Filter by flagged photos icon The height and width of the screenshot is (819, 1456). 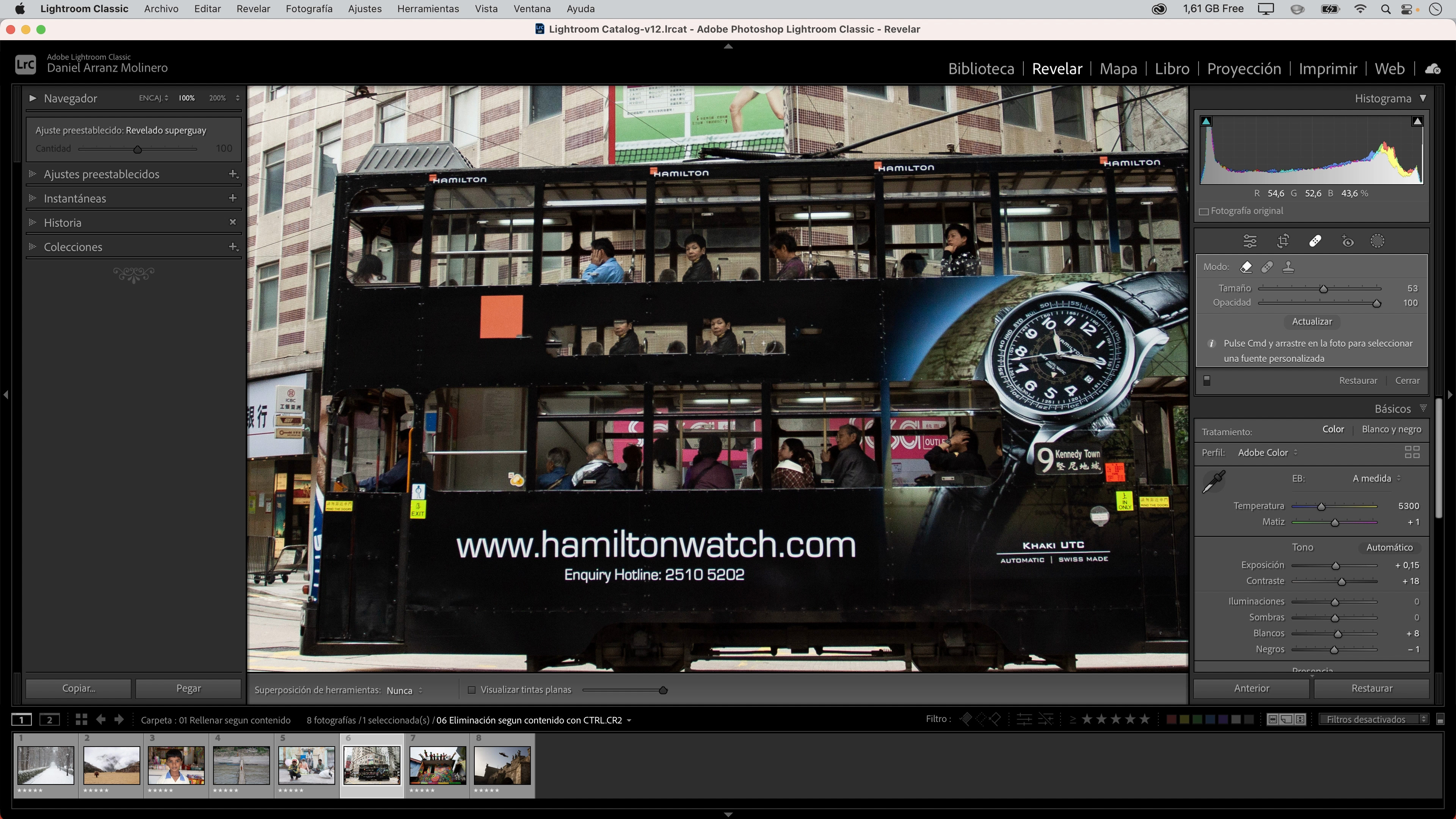click(966, 720)
